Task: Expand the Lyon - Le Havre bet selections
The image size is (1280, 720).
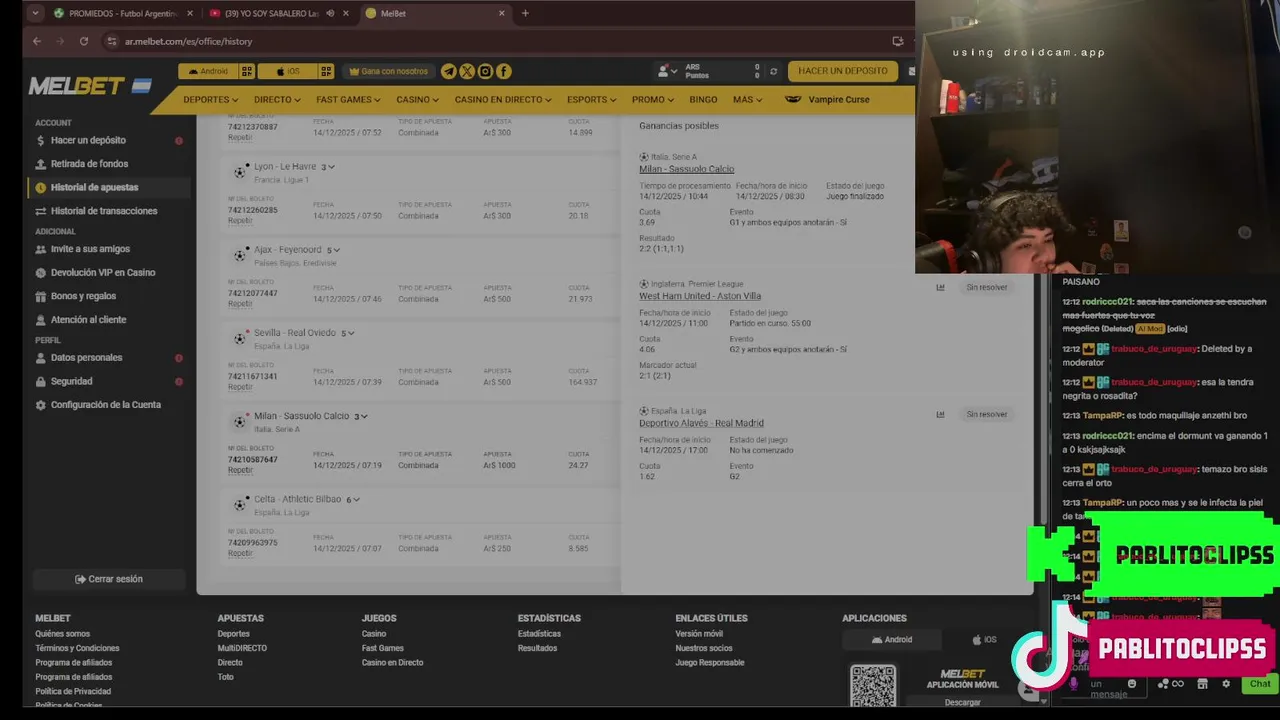Action: coord(329,167)
